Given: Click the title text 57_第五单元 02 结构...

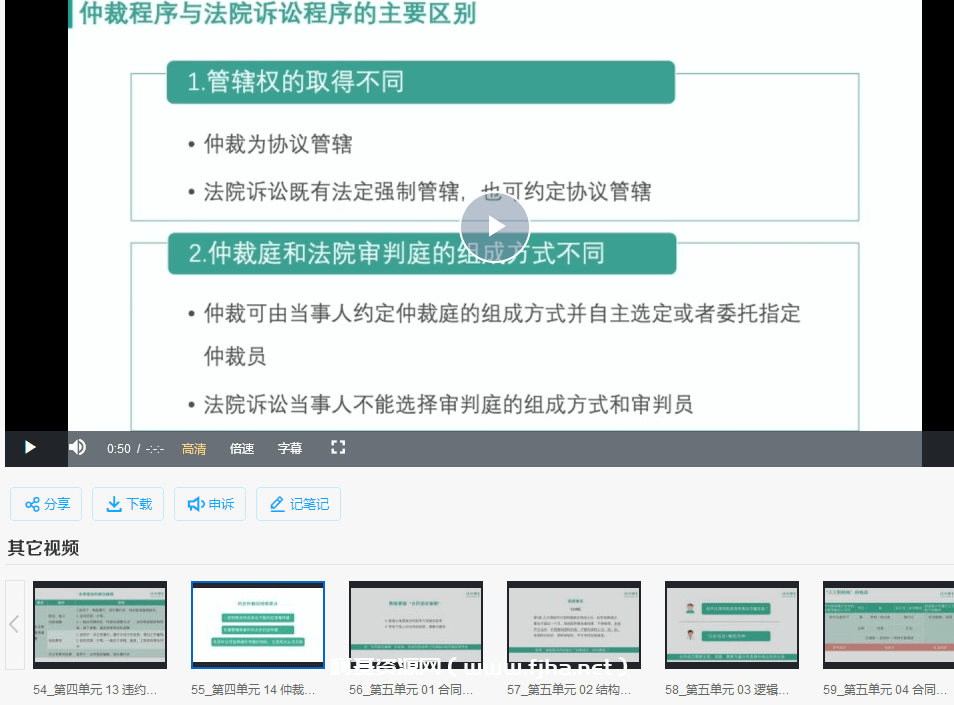Looking at the screenshot, I should point(569,690).
